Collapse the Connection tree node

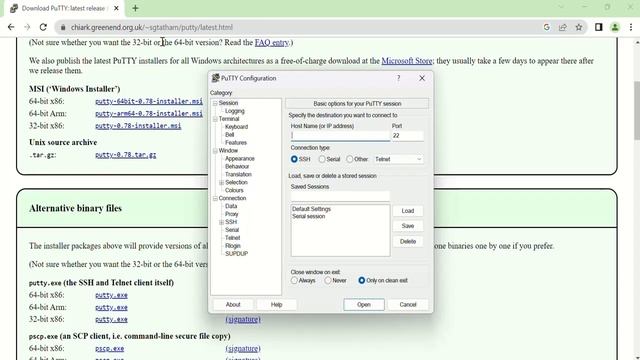tap(215, 199)
